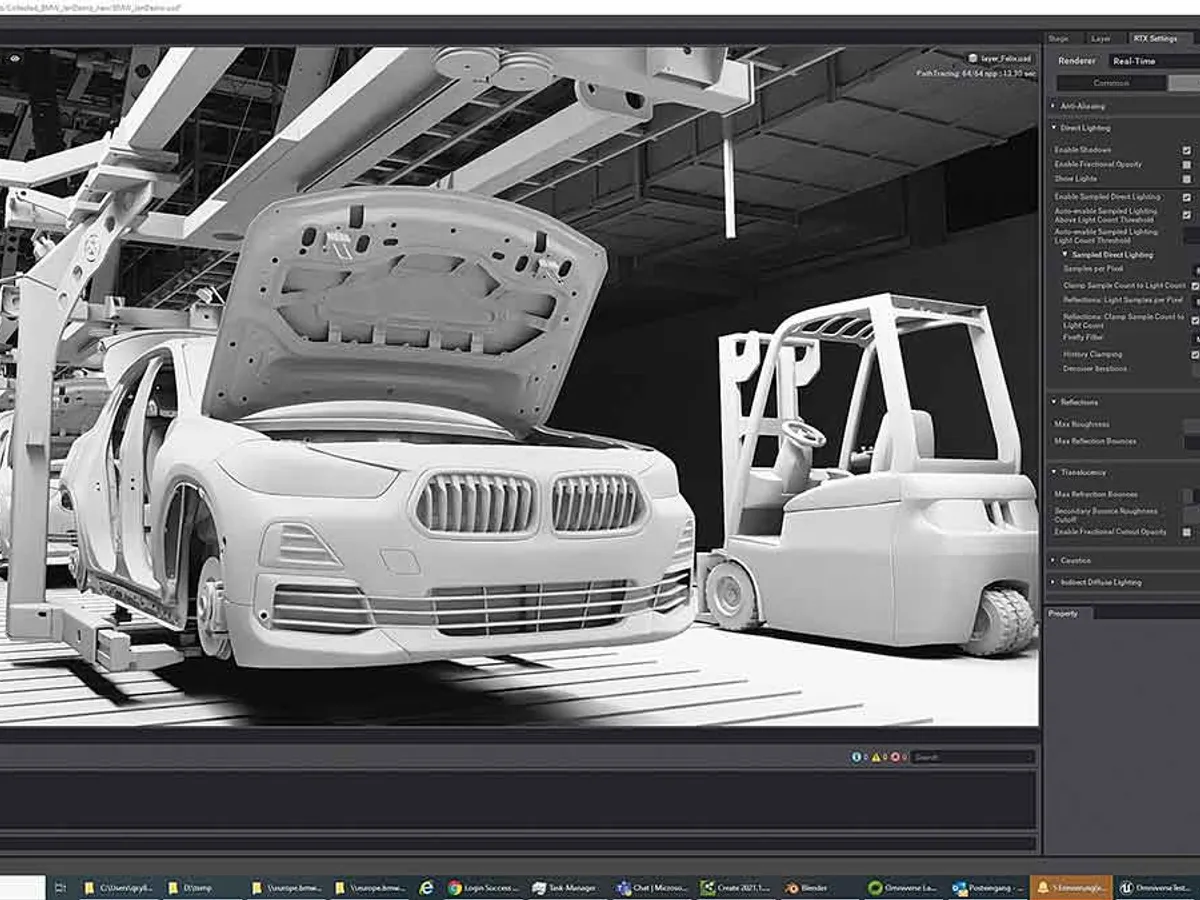Enable the Show Lights checkbox

pos(1187,178)
